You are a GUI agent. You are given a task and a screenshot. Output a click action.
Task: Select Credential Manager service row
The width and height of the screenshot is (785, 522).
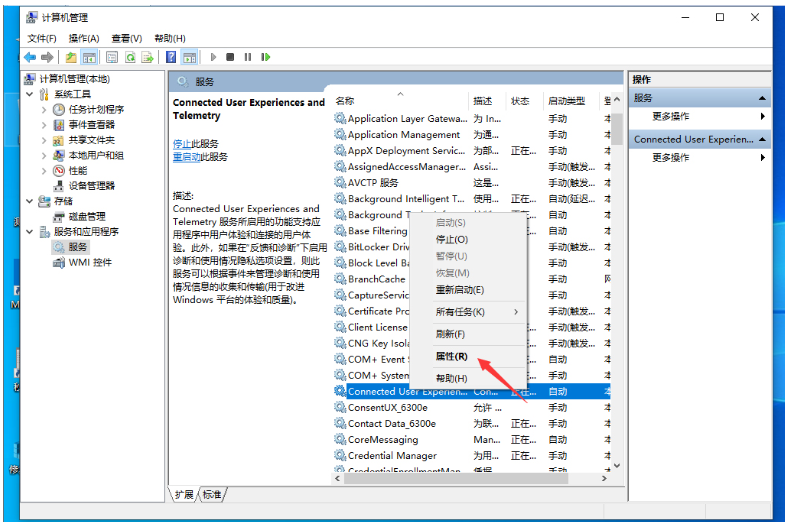click(471, 455)
